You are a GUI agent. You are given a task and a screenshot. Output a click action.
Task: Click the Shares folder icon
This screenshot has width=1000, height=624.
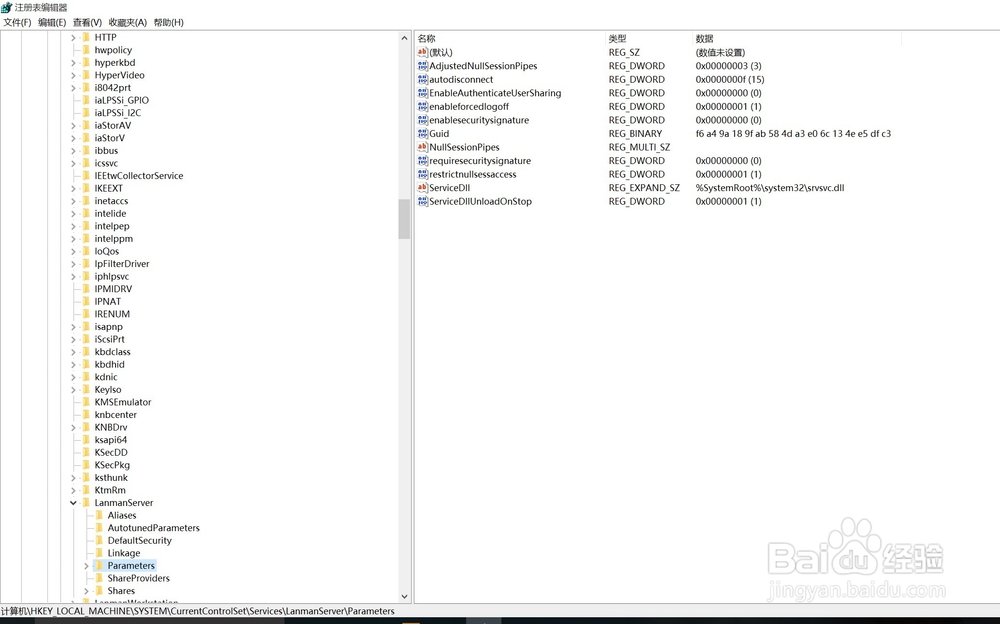pyautogui.click(x=99, y=591)
